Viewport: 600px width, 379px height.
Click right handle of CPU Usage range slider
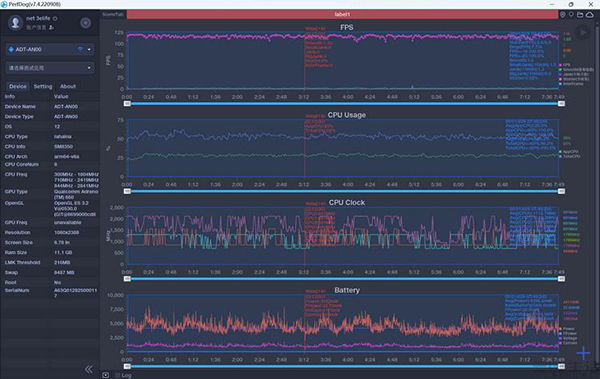[x=561, y=191]
